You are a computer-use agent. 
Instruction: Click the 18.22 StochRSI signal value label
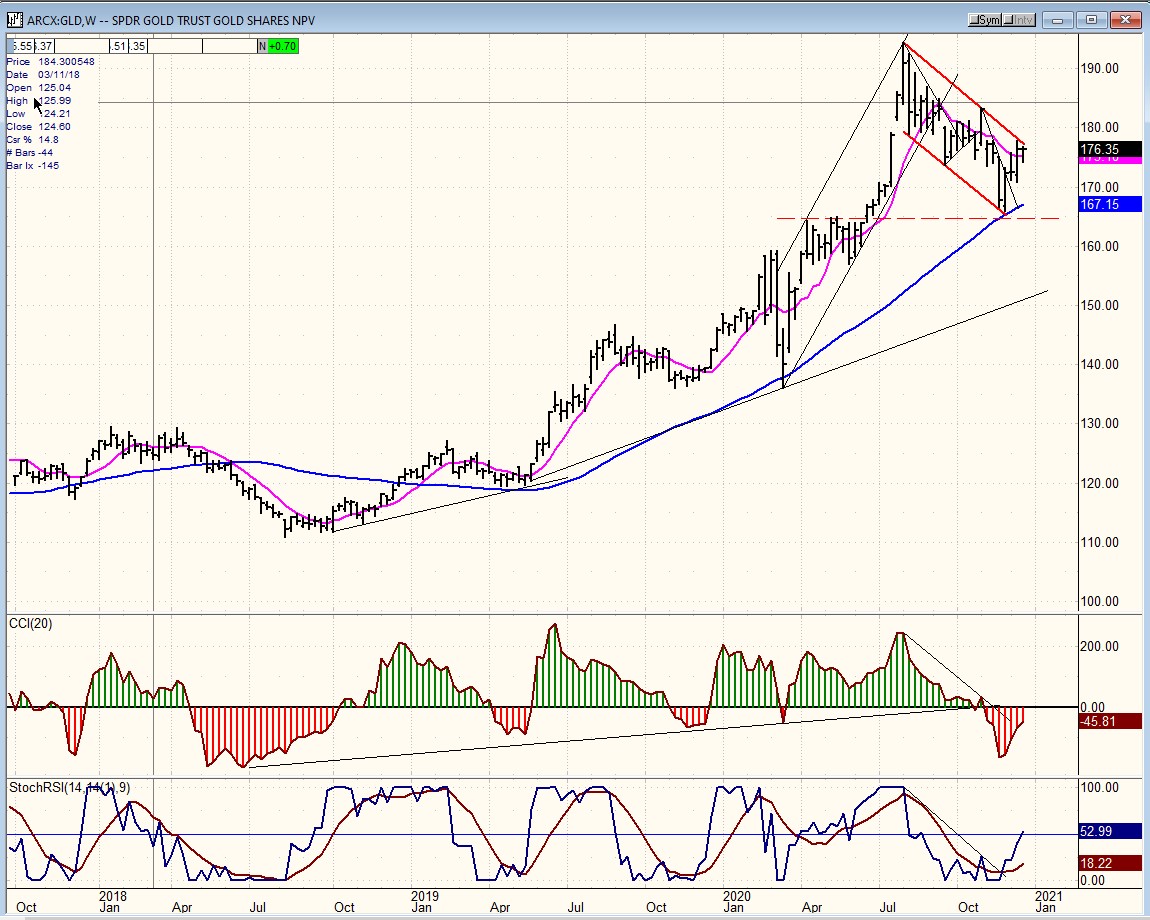pyautogui.click(x=1110, y=863)
